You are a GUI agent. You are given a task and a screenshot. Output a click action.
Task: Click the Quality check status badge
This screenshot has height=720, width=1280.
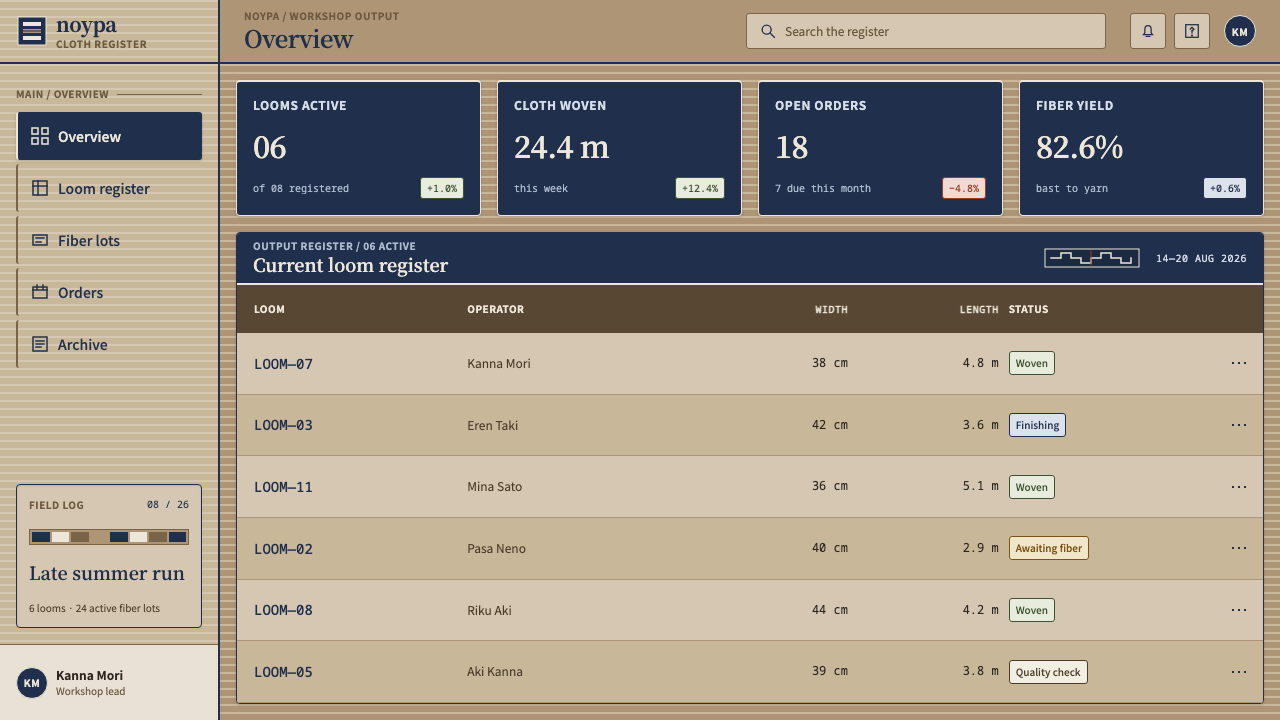click(1048, 672)
